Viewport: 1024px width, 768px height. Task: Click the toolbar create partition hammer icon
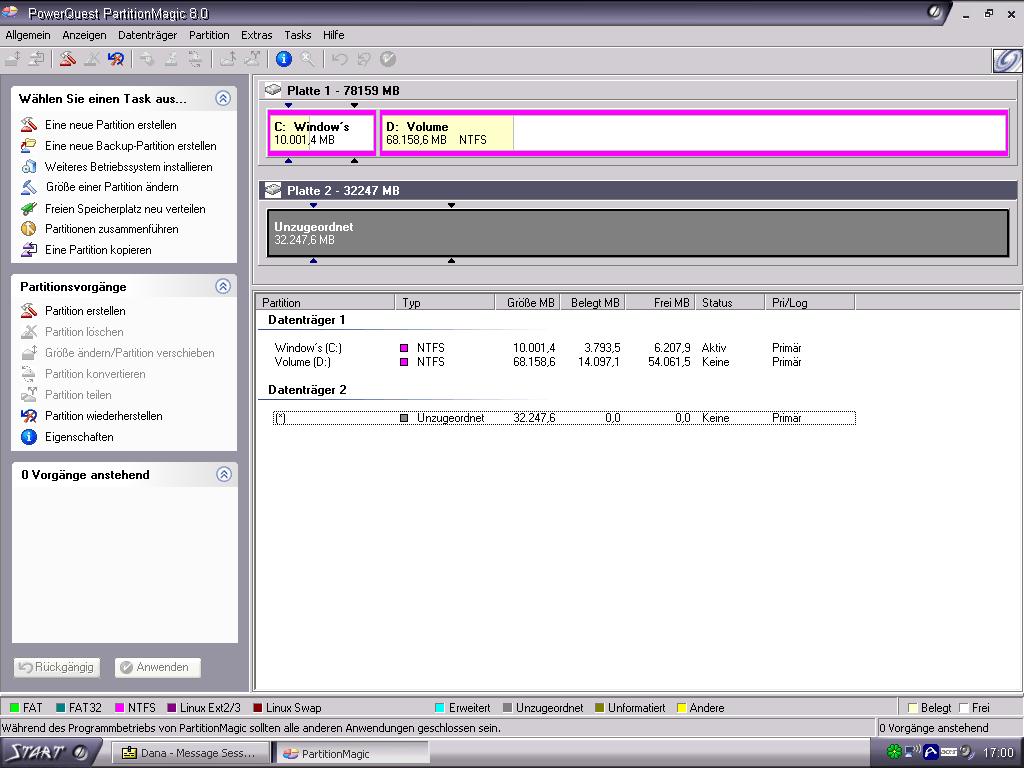click(x=67, y=59)
